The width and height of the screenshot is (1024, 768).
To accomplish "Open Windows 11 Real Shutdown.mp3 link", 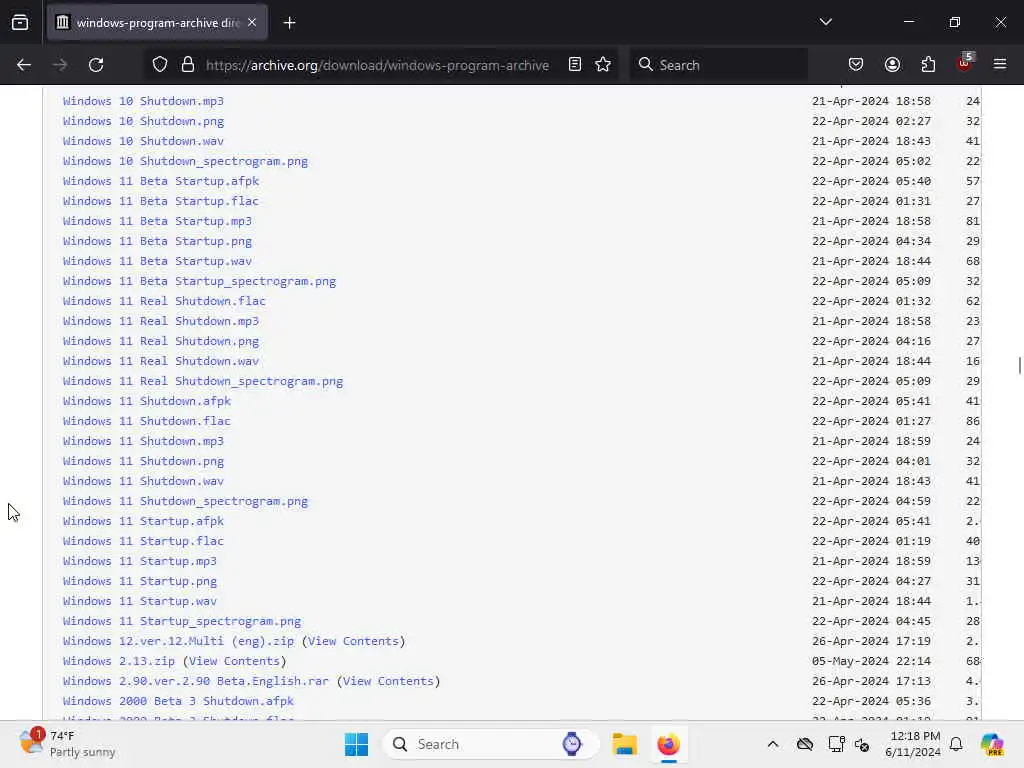I will [161, 321].
